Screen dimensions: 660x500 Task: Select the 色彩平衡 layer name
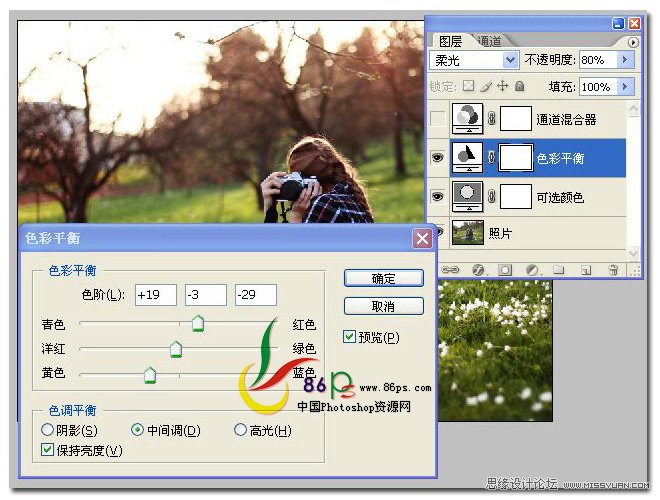[x=560, y=158]
